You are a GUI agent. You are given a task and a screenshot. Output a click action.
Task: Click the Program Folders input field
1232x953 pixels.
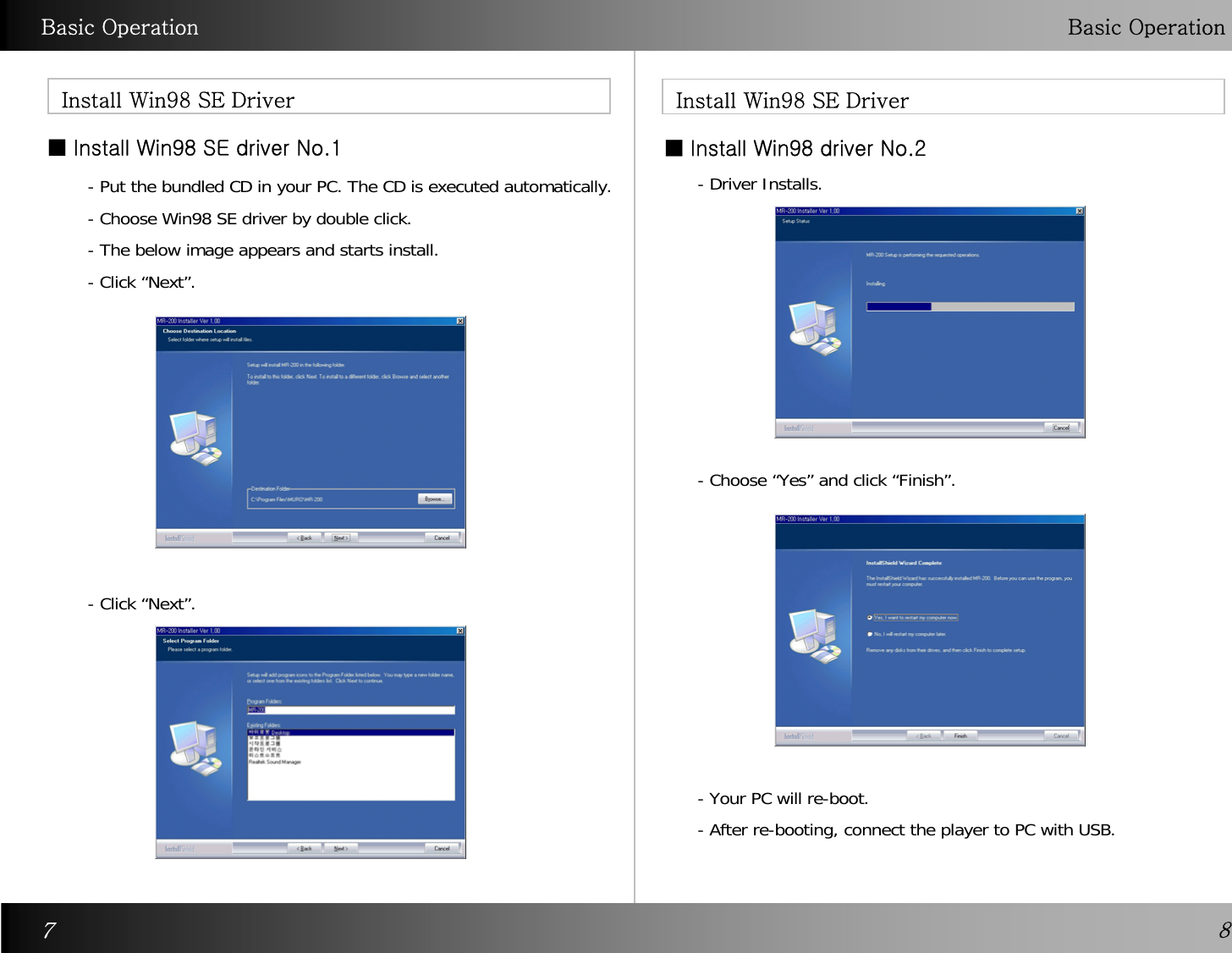[351, 710]
